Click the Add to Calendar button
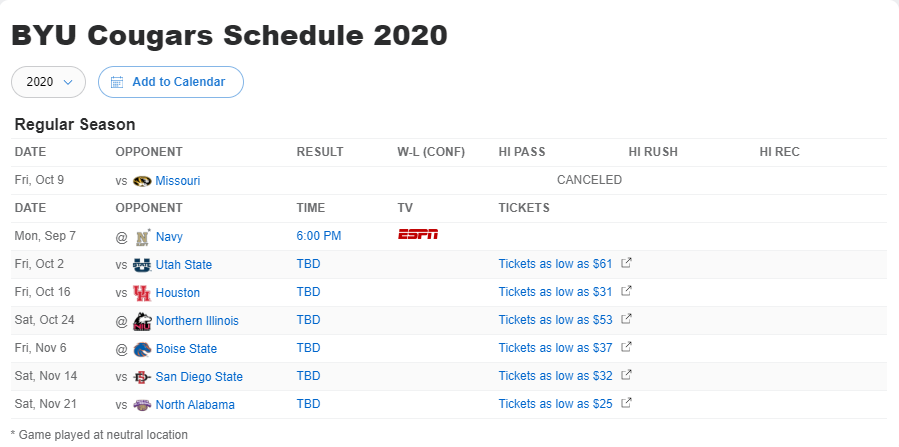Image resolution: width=899 pixels, height=447 pixels. point(171,82)
